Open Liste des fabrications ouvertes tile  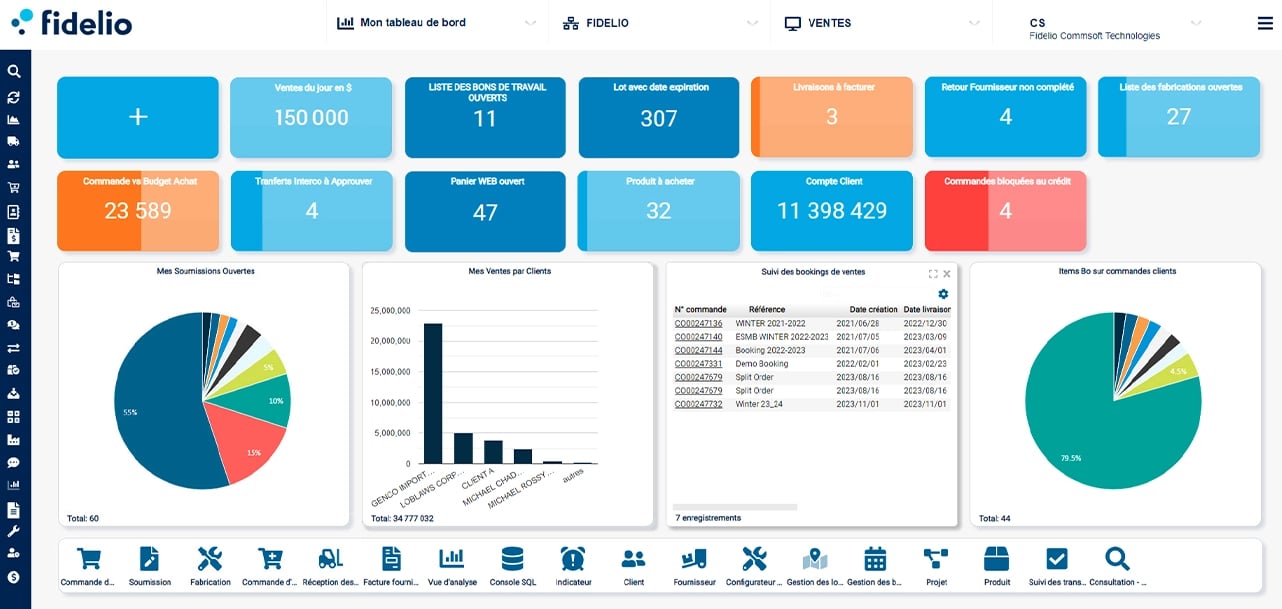coord(1179,117)
